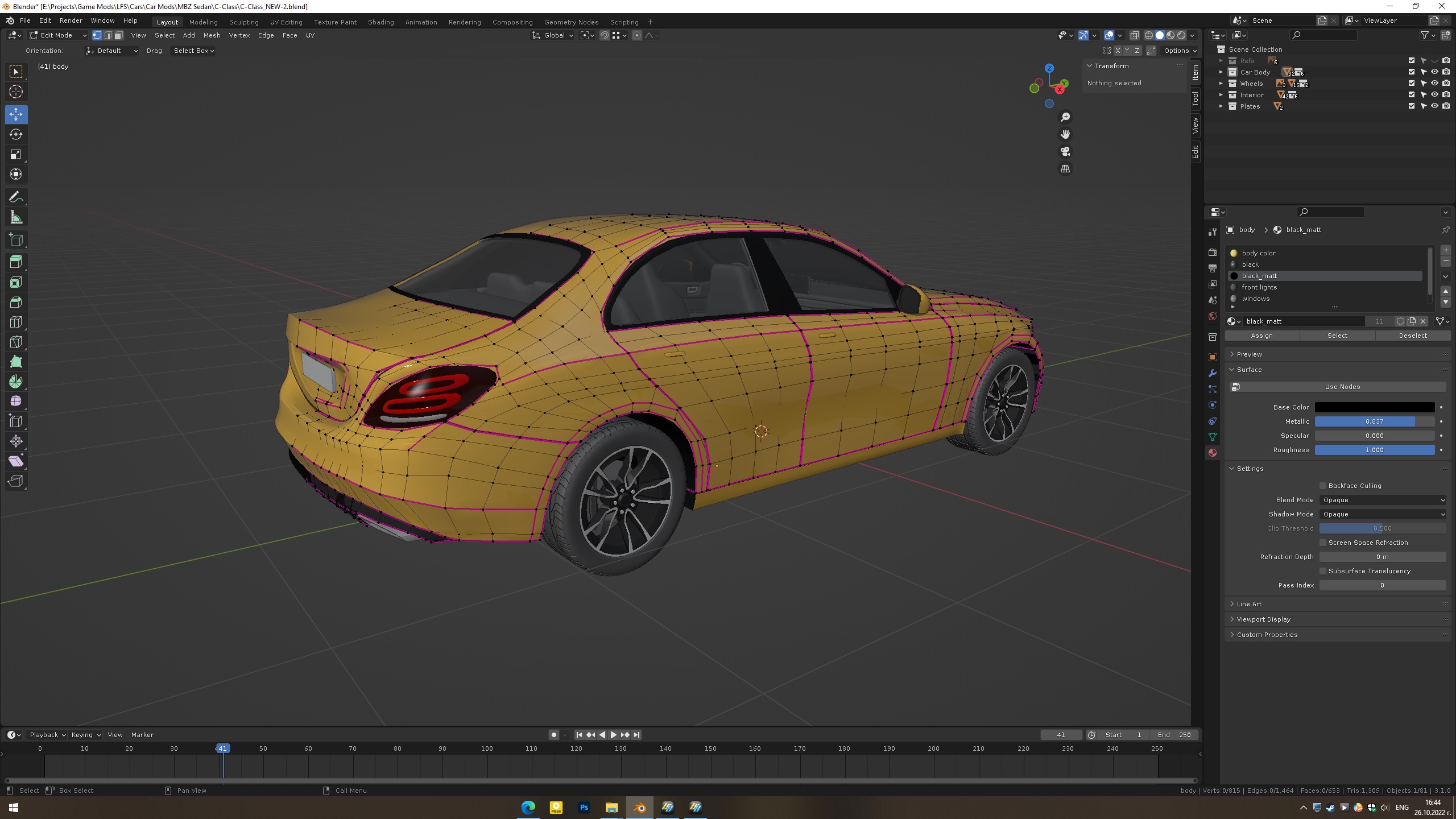Open the Blend Mode dropdown
The width and height of the screenshot is (1456, 819).
1383,500
